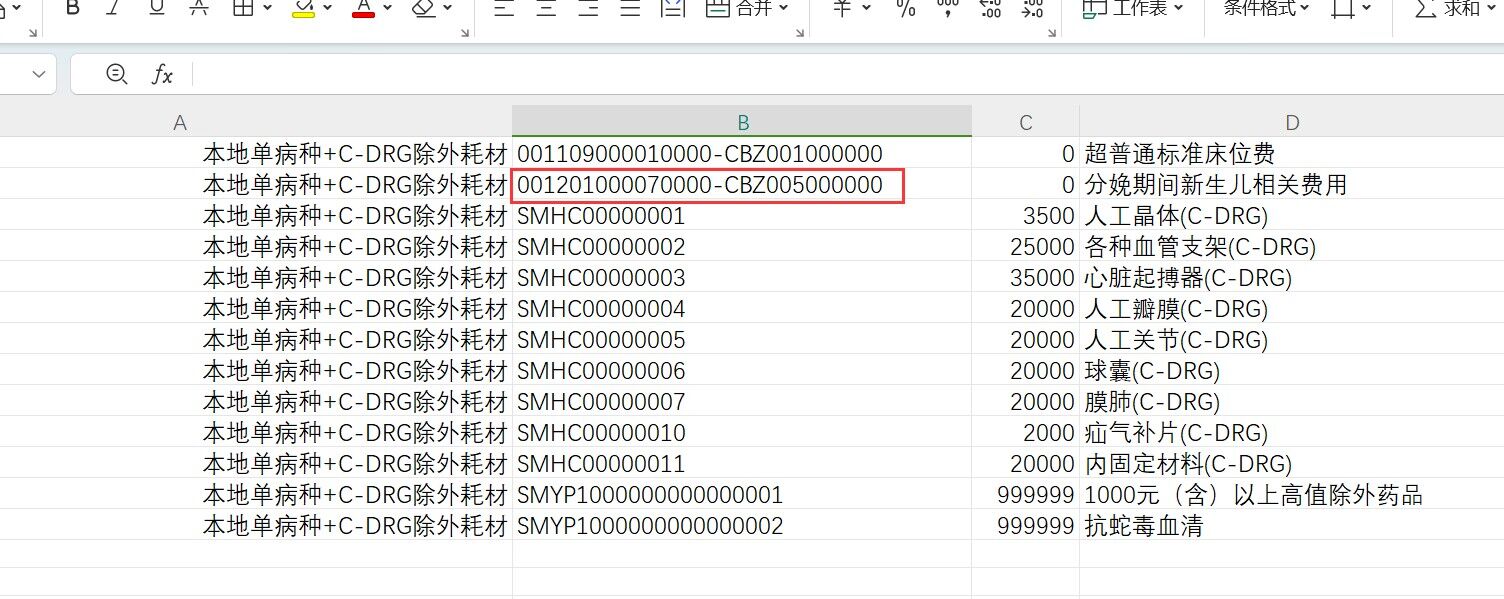Apply strikethrough formatting

click(x=199, y=8)
